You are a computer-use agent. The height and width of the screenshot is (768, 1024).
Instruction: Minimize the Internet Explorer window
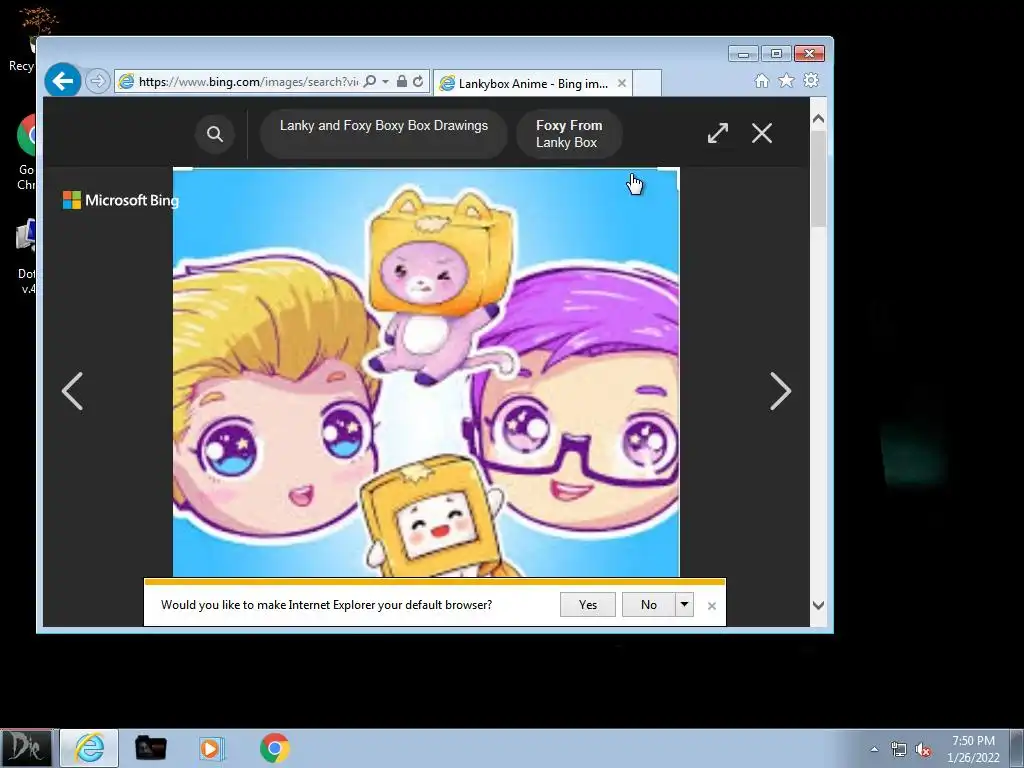coord(743,54)
